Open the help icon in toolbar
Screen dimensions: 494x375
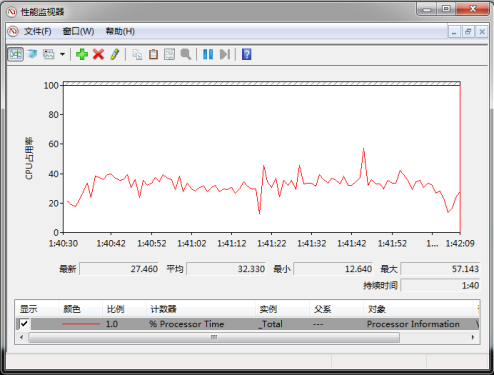247,54
